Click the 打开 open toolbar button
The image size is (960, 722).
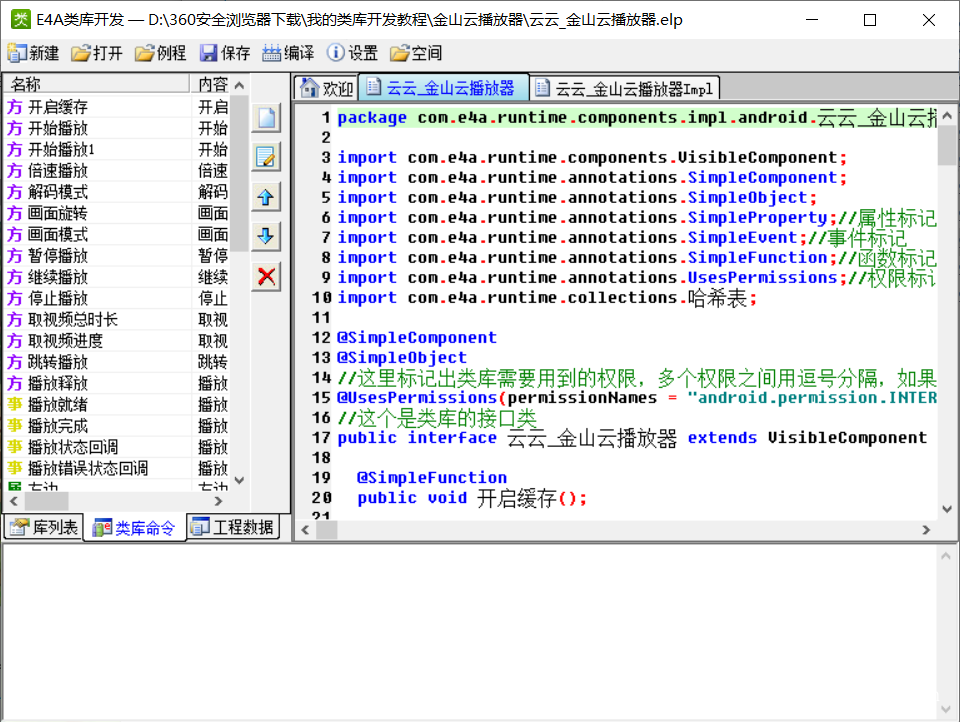click(x=97, y=53)
